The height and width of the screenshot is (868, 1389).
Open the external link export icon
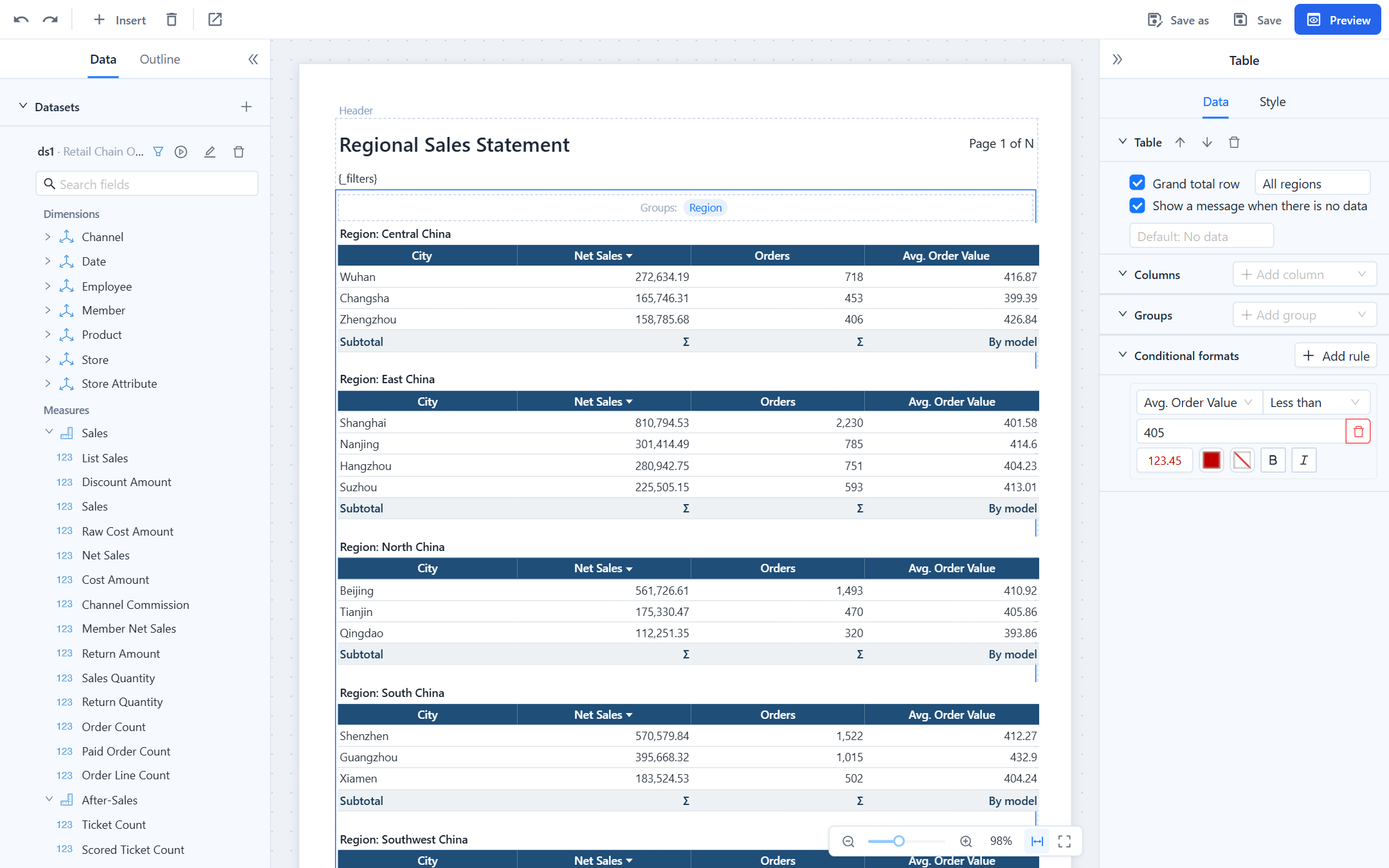pyautogui.click(x=215, y=20)
